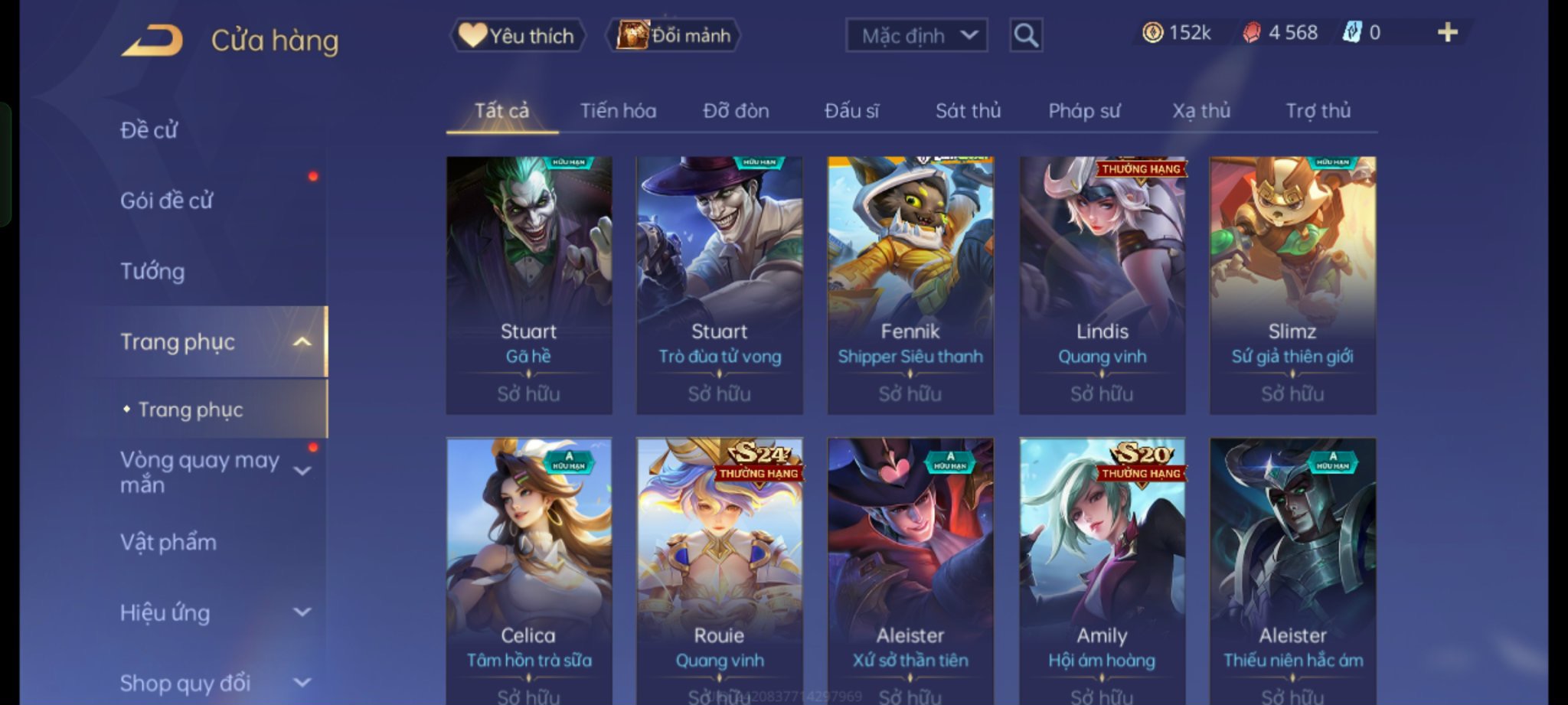Switch to the Sát thủ tab
The height and width of the screenshot is (705, 1568).
point(968,111)
